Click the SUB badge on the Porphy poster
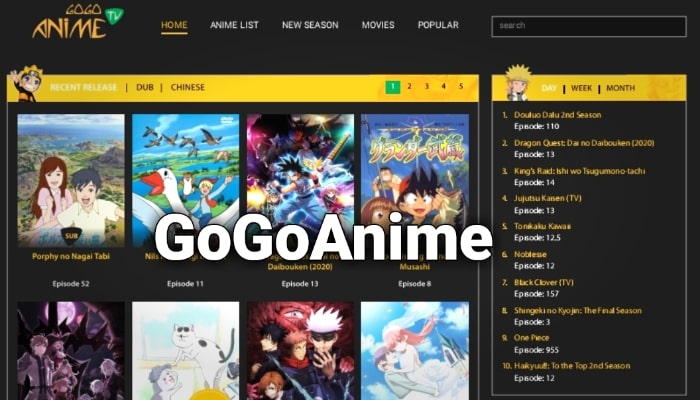Viewport: 700px width, 400px height. tap(71, 236)
